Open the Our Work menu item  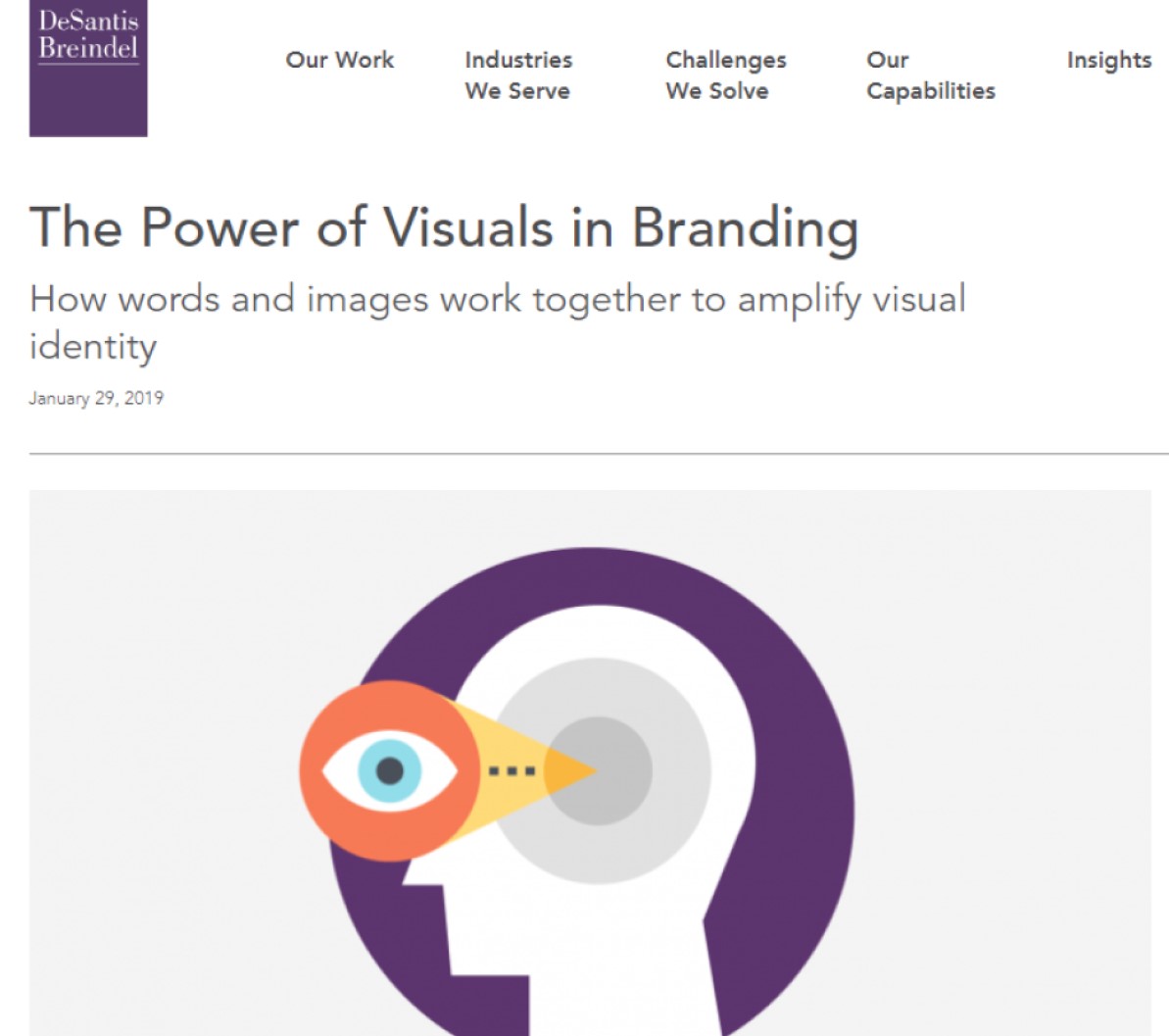(x=340, y=60)
